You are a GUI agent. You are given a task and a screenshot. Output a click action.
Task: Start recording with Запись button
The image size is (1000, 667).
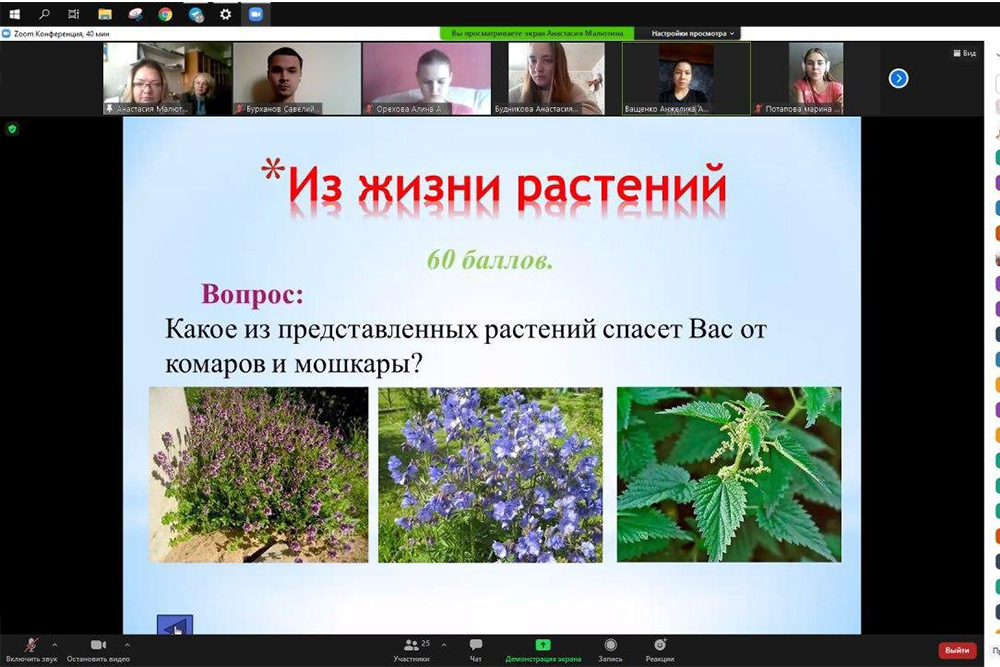click(x=610, y=646)
